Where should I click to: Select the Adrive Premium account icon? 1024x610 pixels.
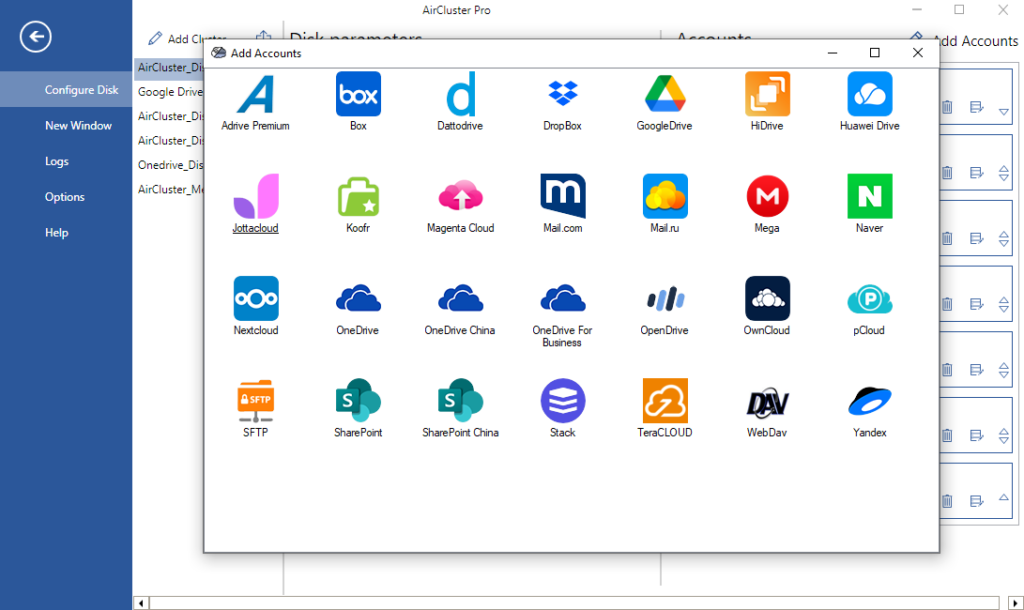pyautogui.click(x=255, y=95)
